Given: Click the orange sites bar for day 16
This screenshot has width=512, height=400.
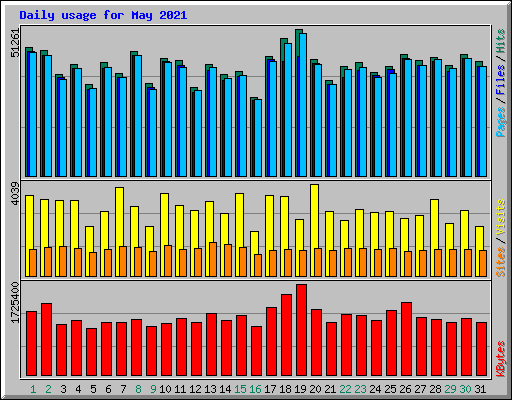Looking at the screenshot, I should pyautogui.click(x=258, y=265).
